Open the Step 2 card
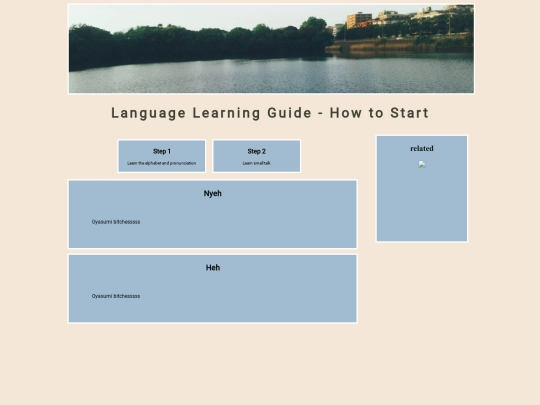This screenshot has width=540, height=405. (257, 156)
